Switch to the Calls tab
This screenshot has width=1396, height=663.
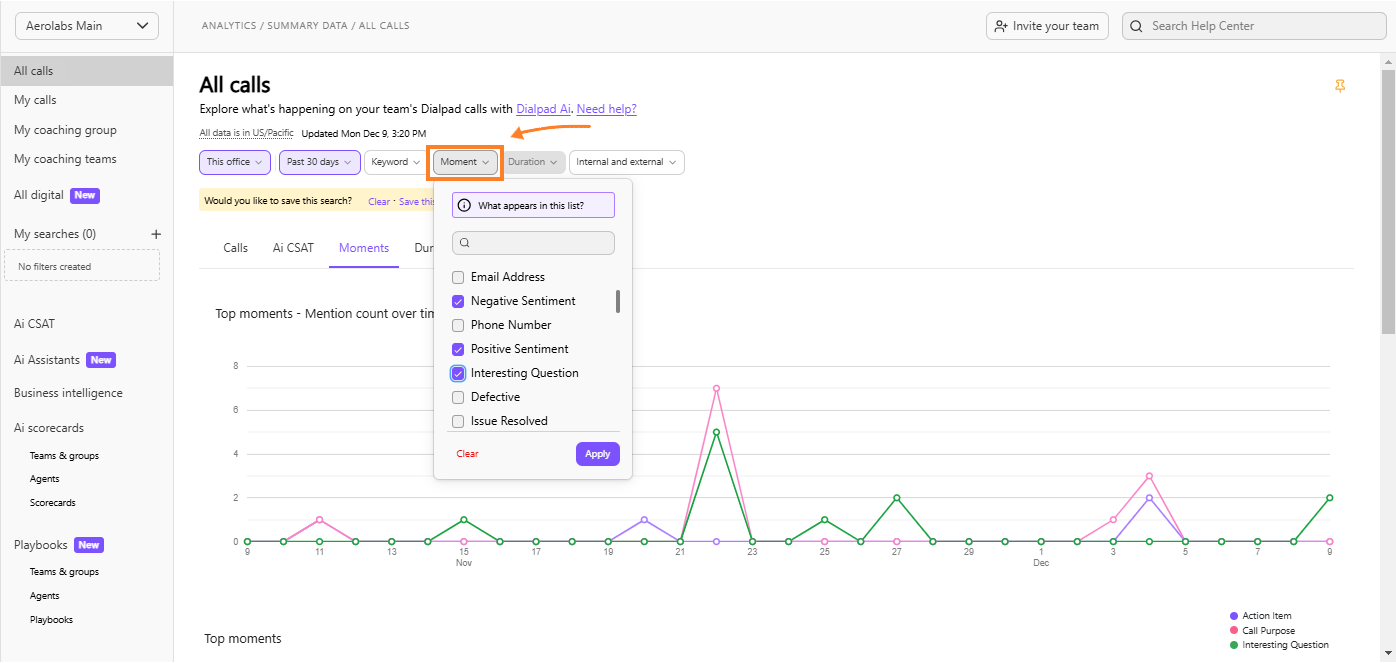(x=236, y=248)
